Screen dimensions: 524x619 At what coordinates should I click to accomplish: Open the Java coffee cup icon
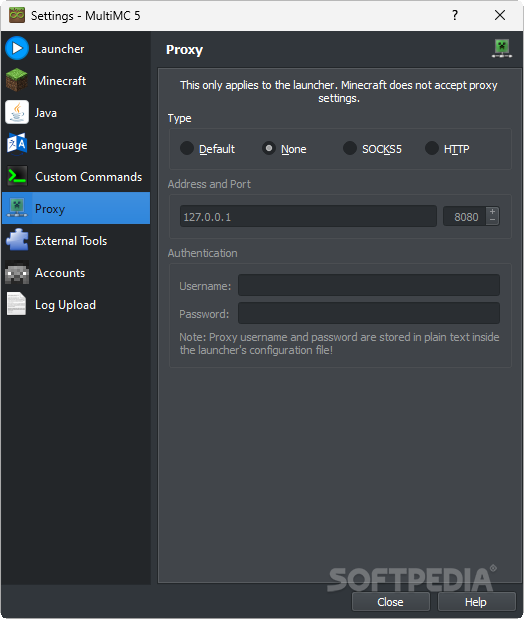17,112
